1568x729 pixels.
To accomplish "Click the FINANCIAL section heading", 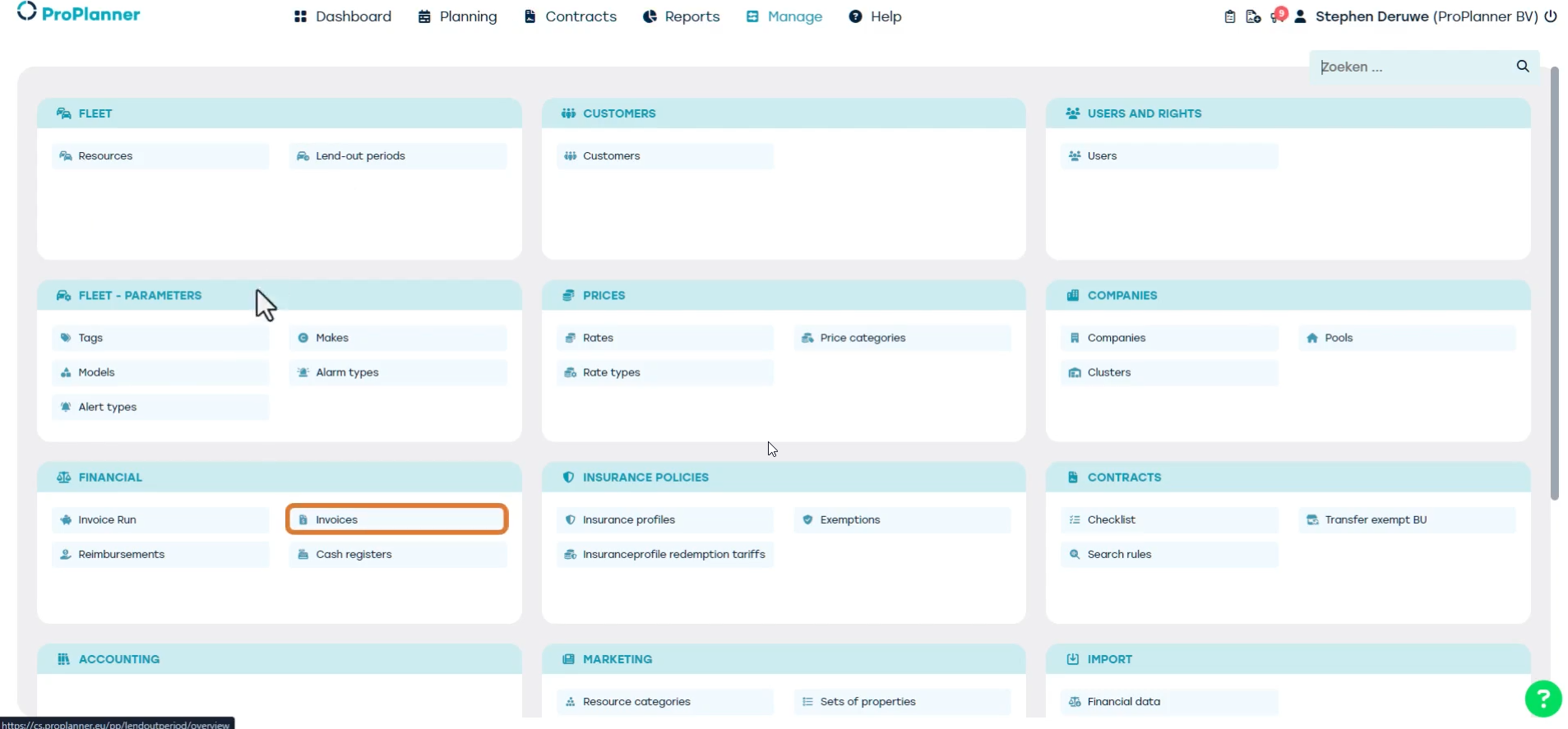I will [110, 478].
